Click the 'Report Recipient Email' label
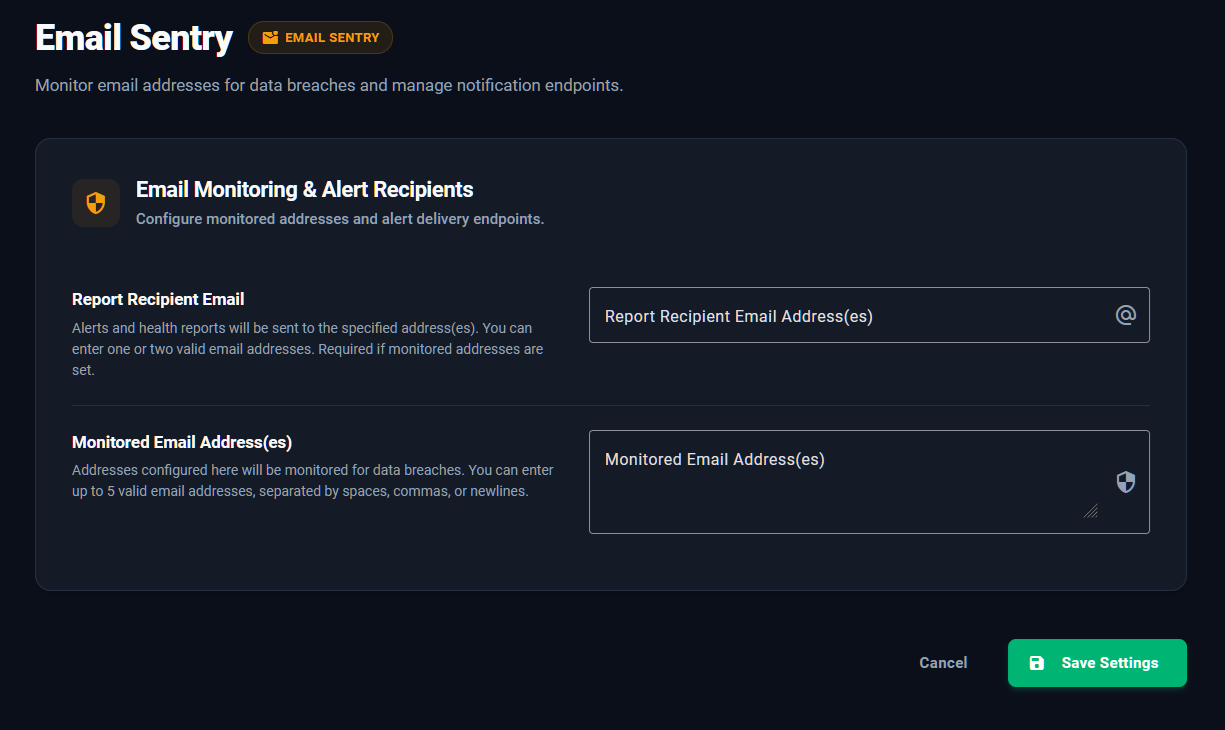This screenshot has height=730, width=1225. pyautogui.click(x=158, y=299)
